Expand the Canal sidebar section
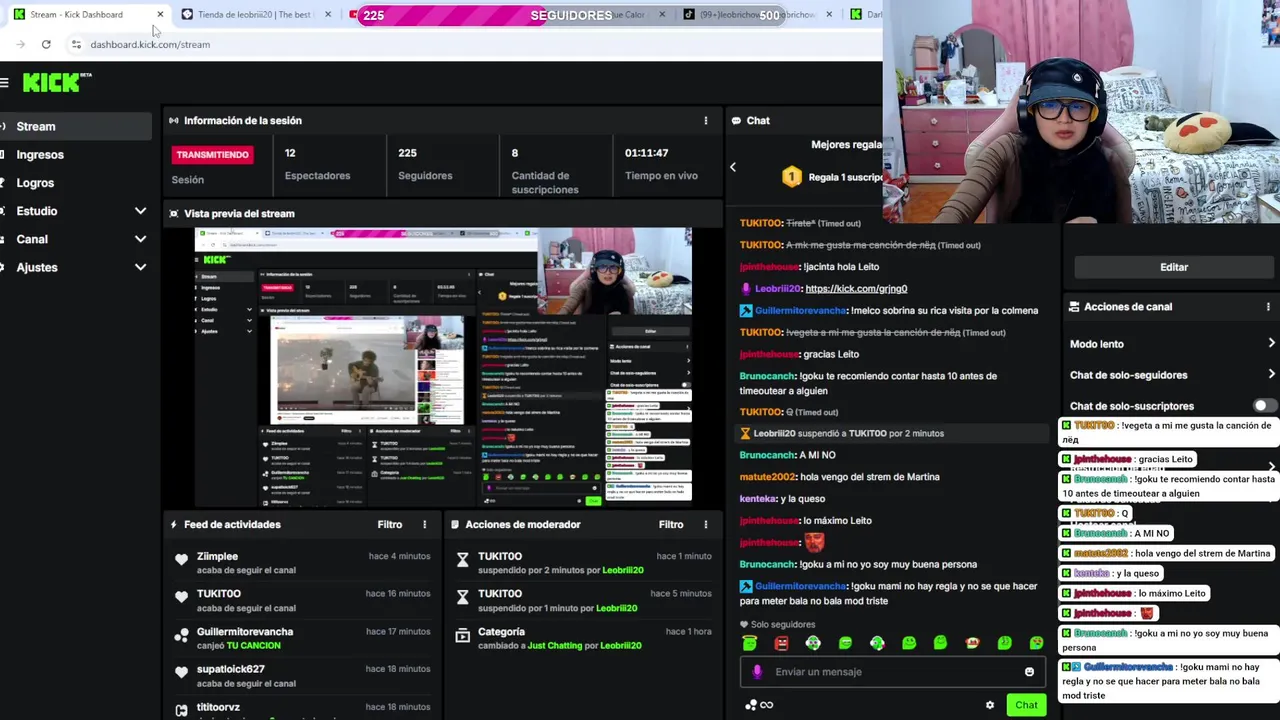 tap(140, 239)
